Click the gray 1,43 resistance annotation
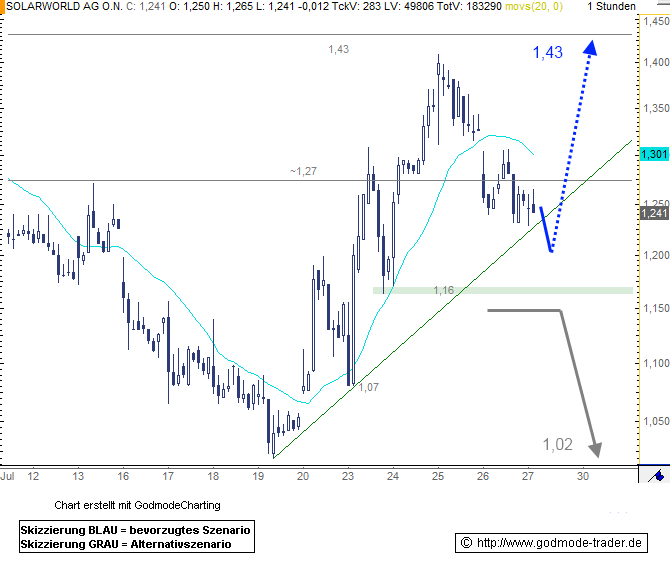 [x=339, y=50]
